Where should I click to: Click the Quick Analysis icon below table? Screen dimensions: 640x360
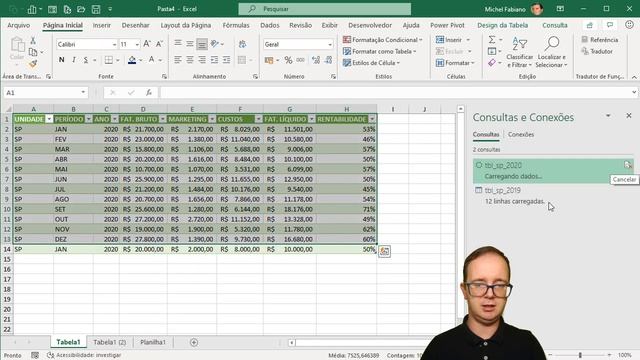384,251
